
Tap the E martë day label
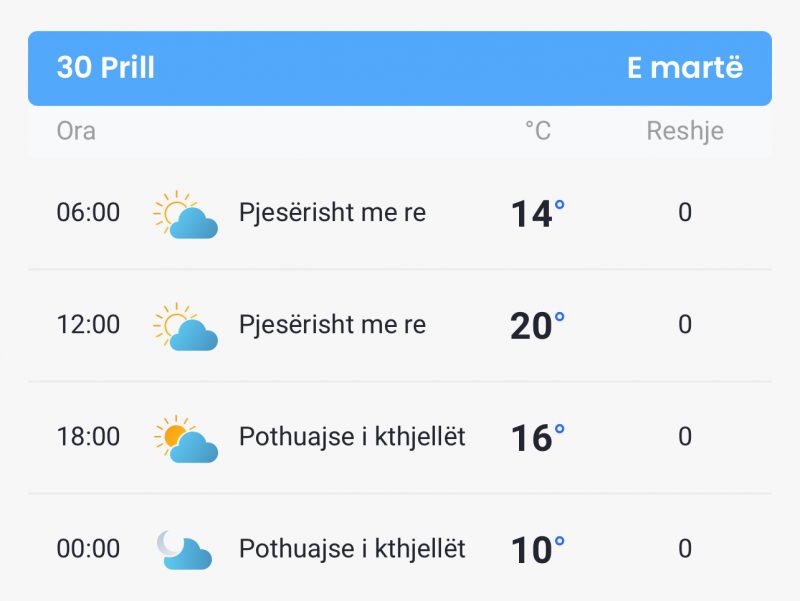(685, 67)
